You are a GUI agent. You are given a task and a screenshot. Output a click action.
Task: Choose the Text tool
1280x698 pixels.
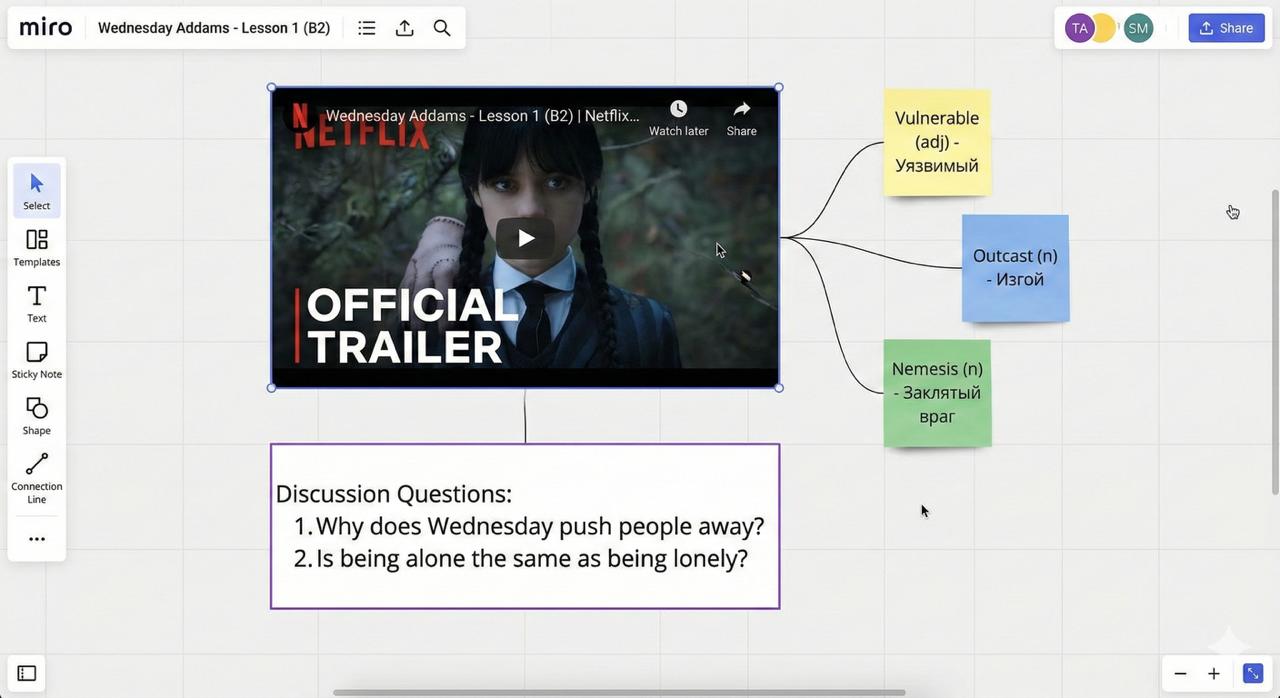tap(37, 302)
